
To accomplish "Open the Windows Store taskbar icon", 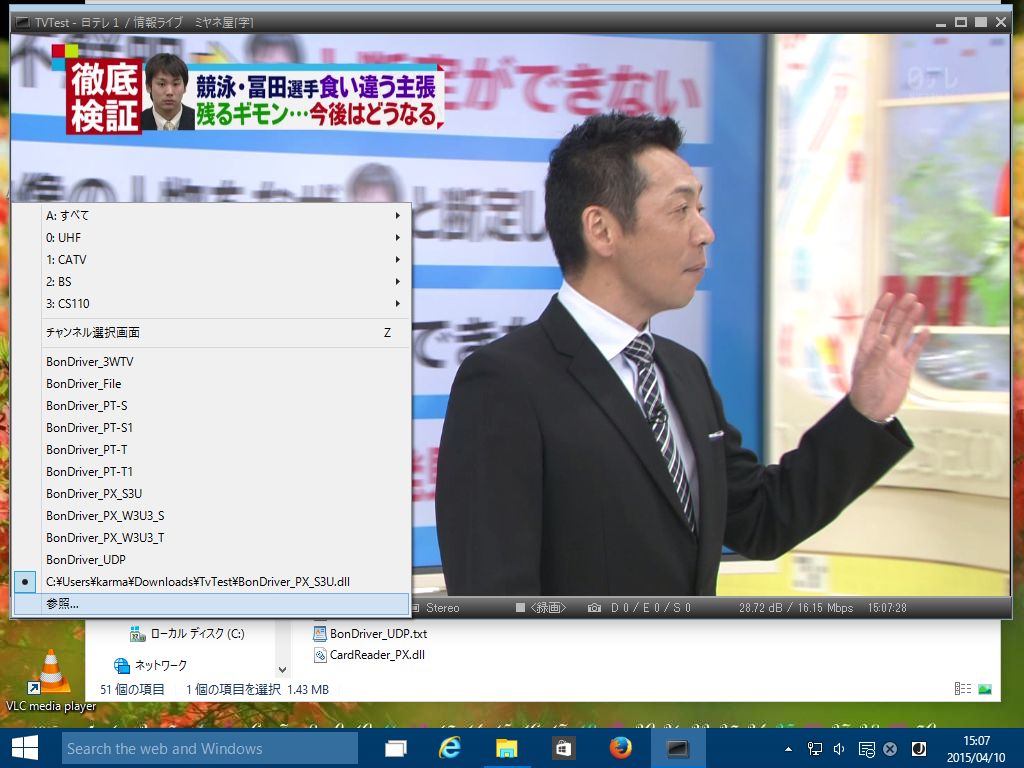I will [563, 748].
